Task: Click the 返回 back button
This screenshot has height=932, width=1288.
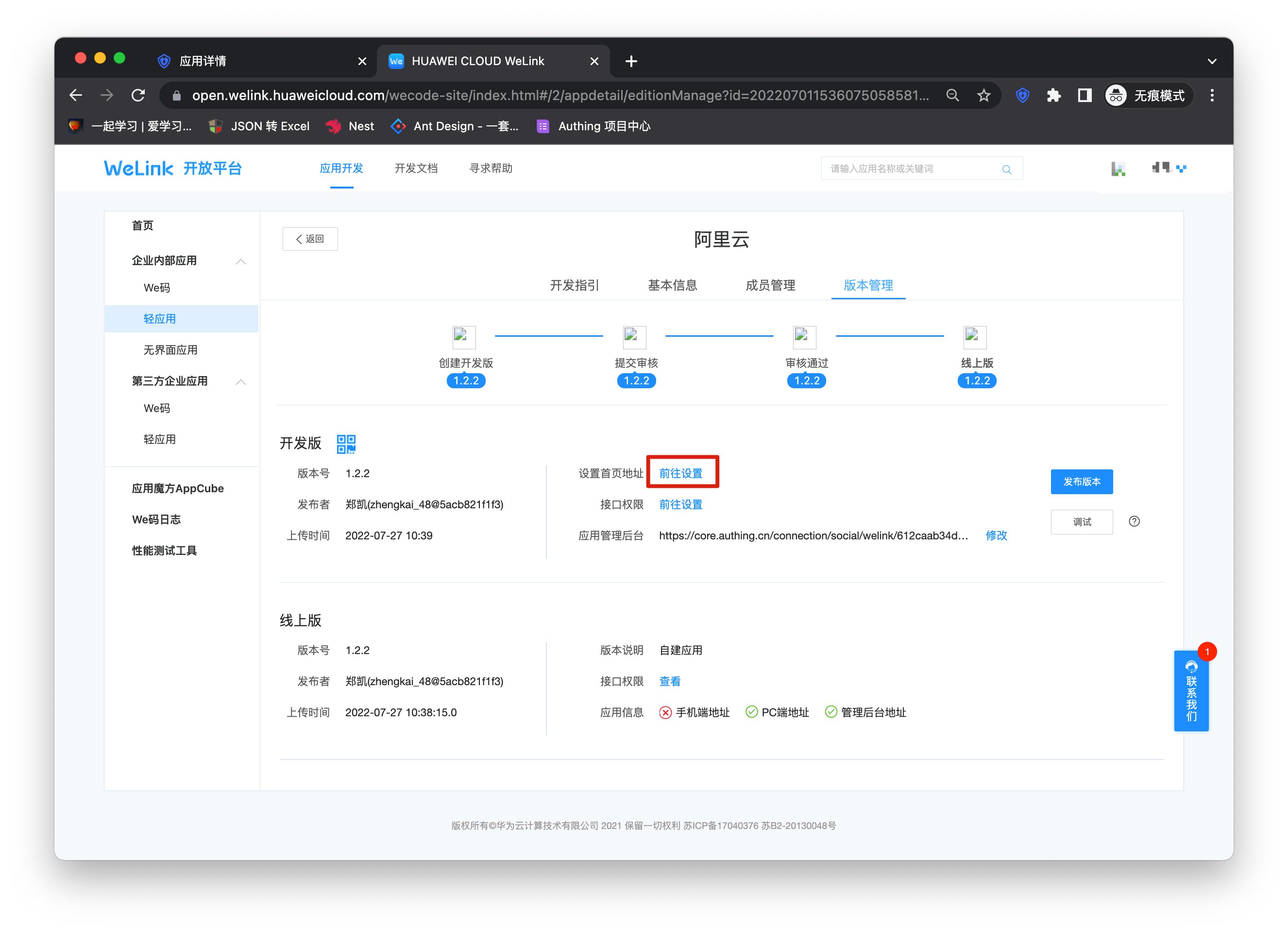Action: 310,239
